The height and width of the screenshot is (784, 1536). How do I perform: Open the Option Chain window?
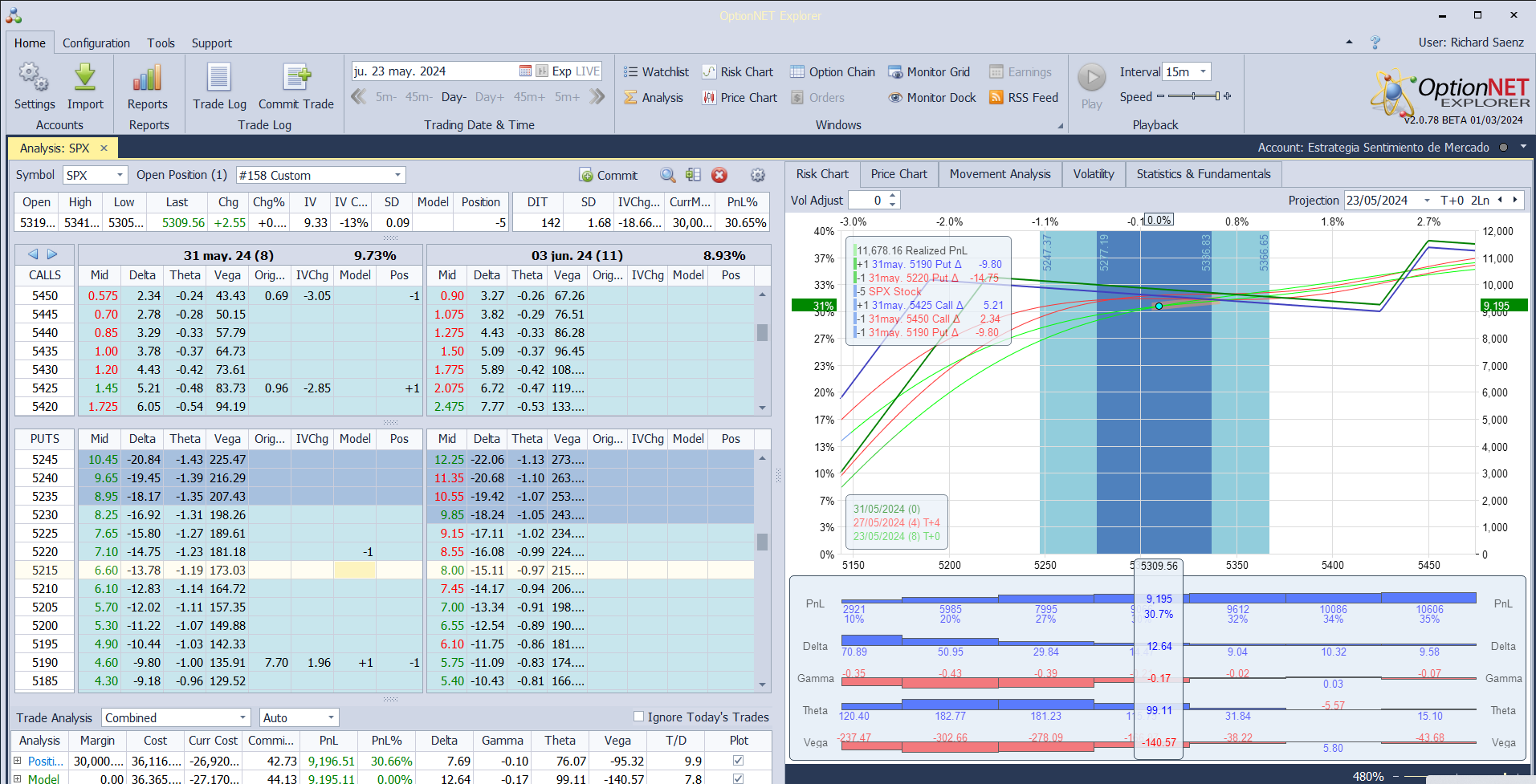point(832,71)
